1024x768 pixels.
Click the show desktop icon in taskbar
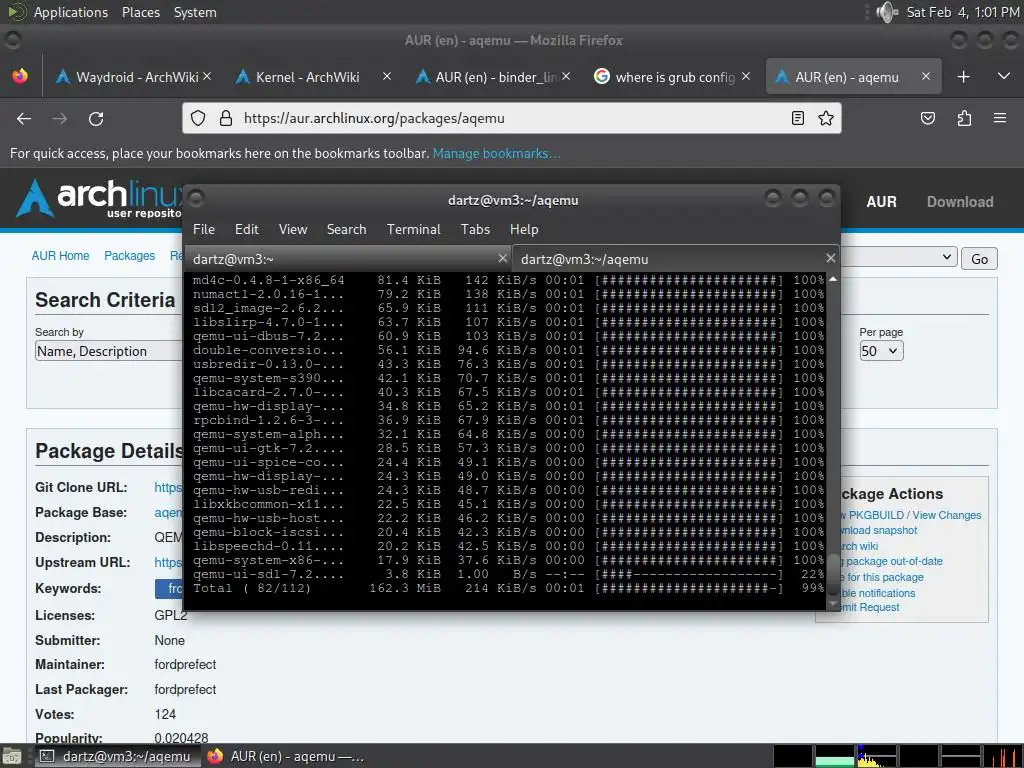tap(11, 756)
